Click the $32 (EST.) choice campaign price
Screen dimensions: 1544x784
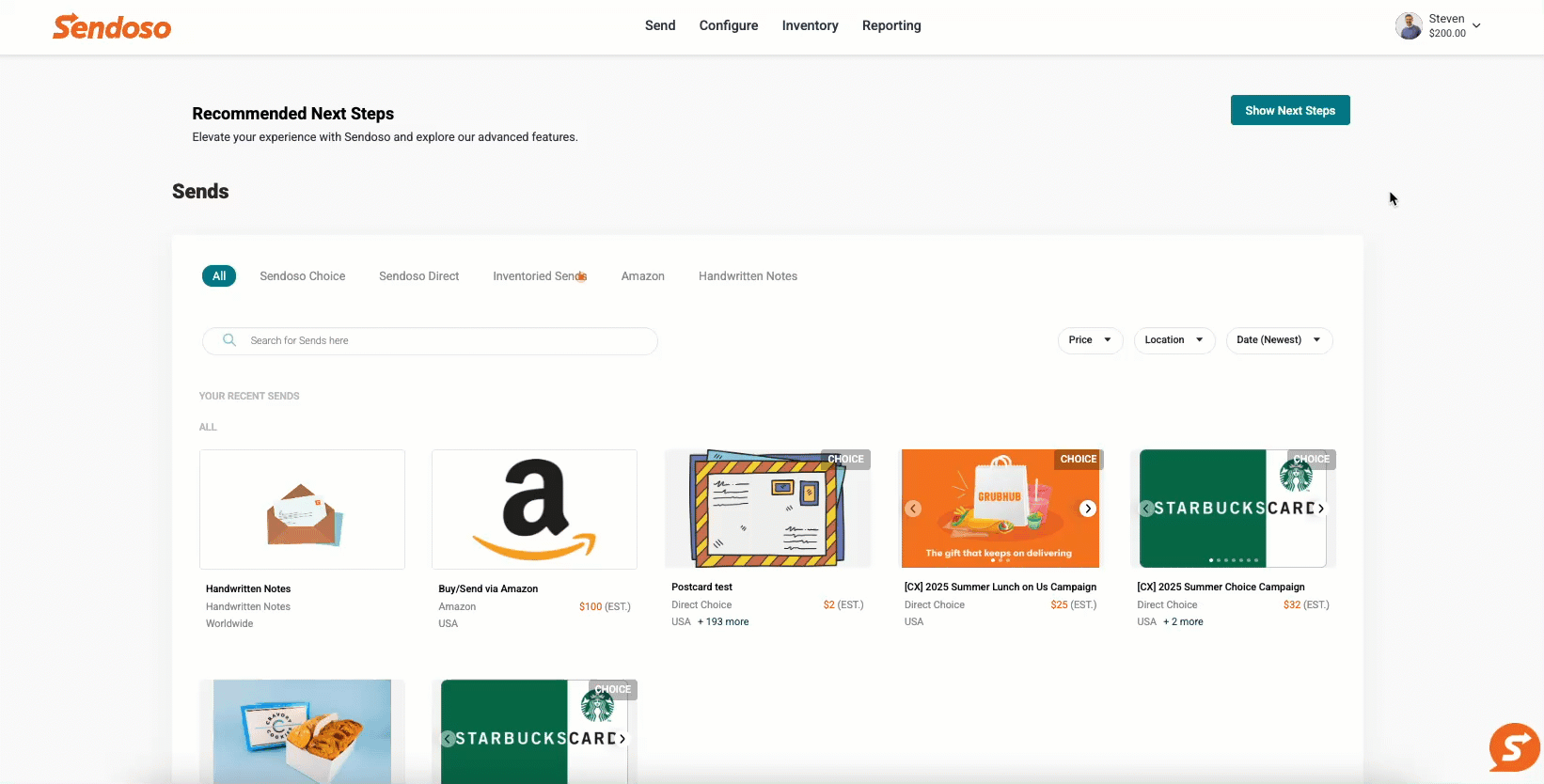[1306, 604]
